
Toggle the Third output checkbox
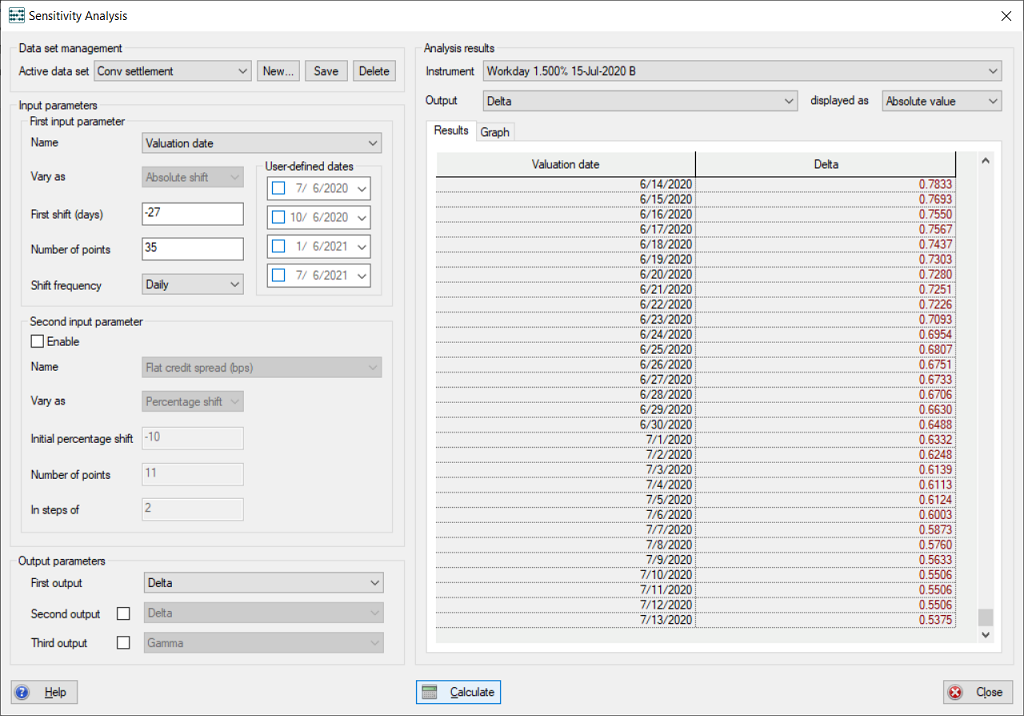point(123,643)
